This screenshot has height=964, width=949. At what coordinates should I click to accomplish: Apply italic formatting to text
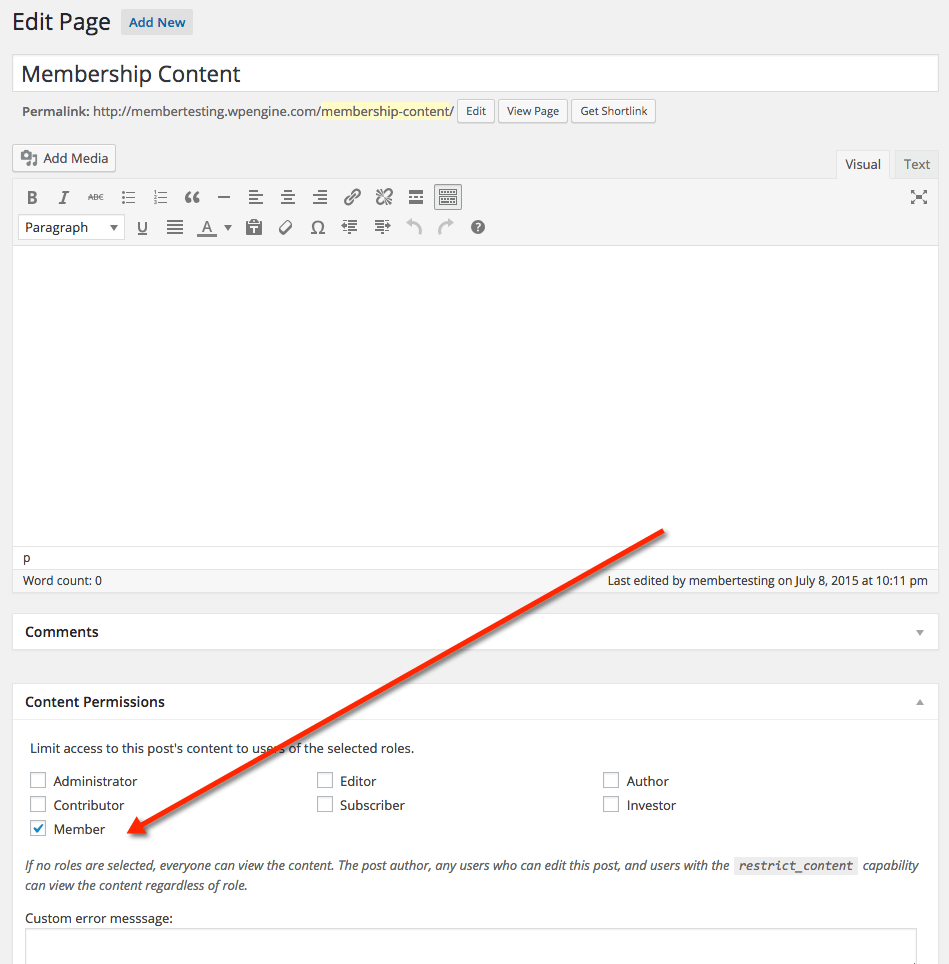pyautogui.click(x=64, y=197)
